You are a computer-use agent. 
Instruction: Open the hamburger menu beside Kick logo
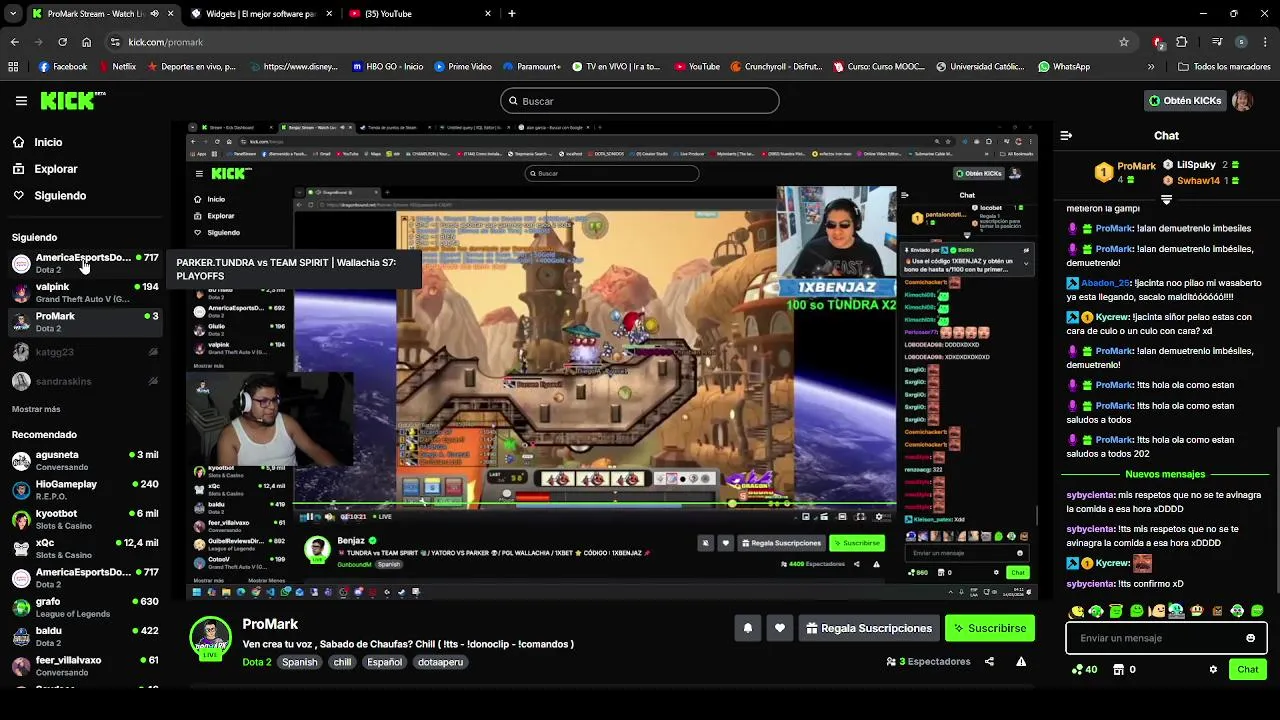coord(21,101)
